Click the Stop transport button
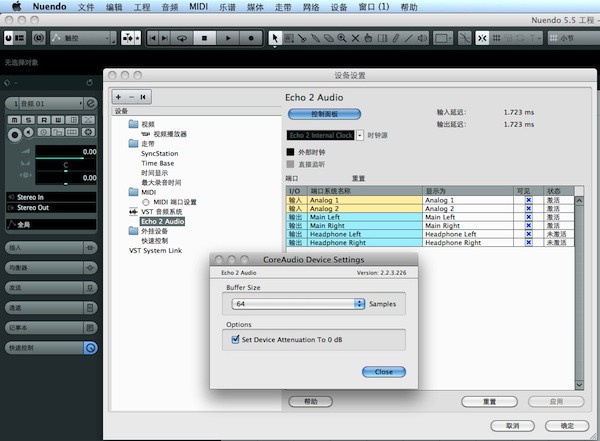Viewport: 600px width, 441px height. [204, 38]
